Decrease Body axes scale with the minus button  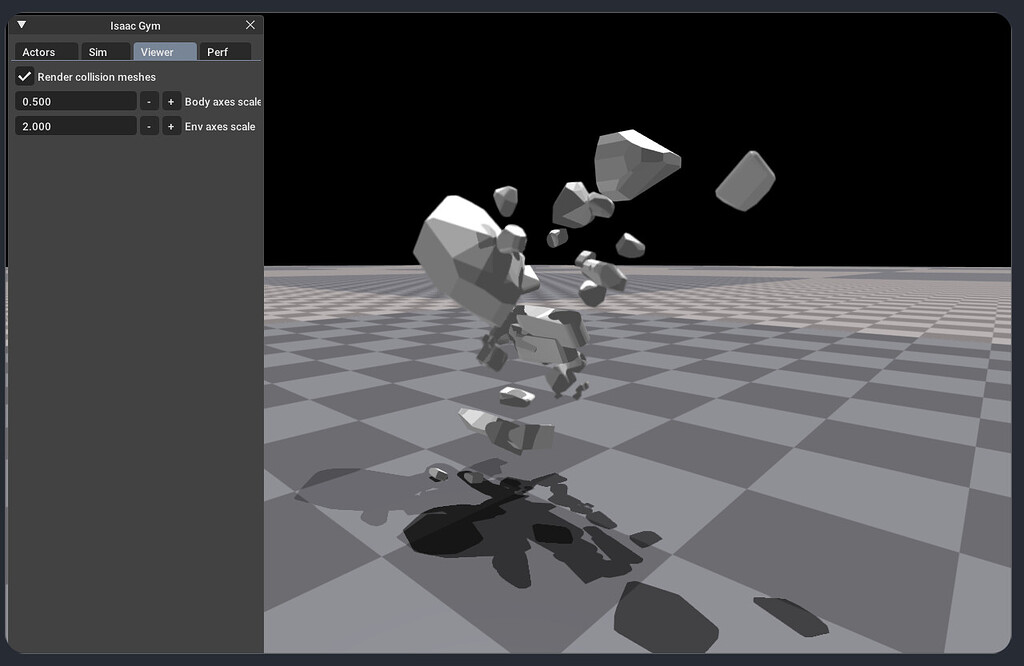point(148,100)
